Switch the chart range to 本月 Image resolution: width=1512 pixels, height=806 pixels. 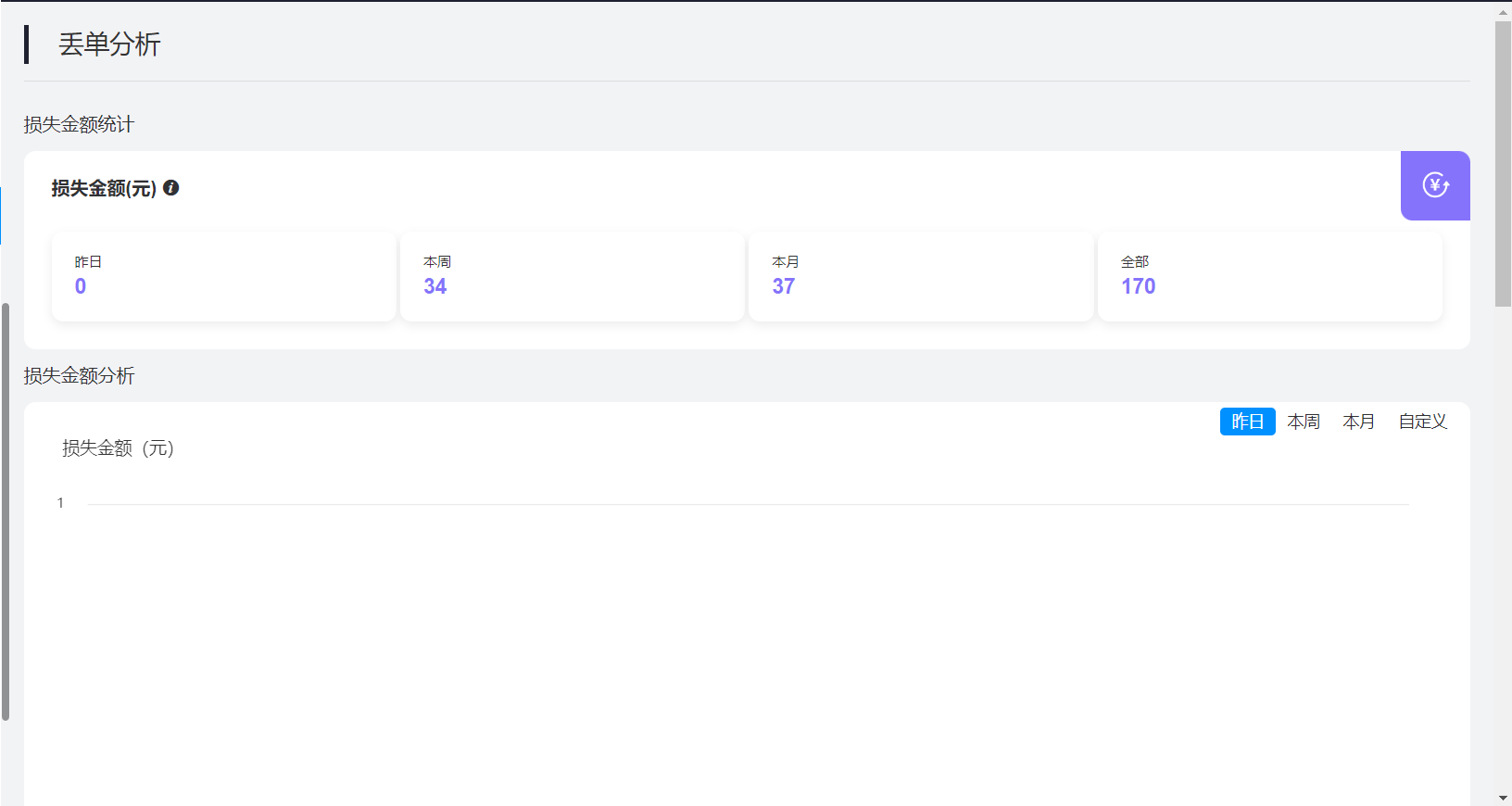pos(1359,422)
